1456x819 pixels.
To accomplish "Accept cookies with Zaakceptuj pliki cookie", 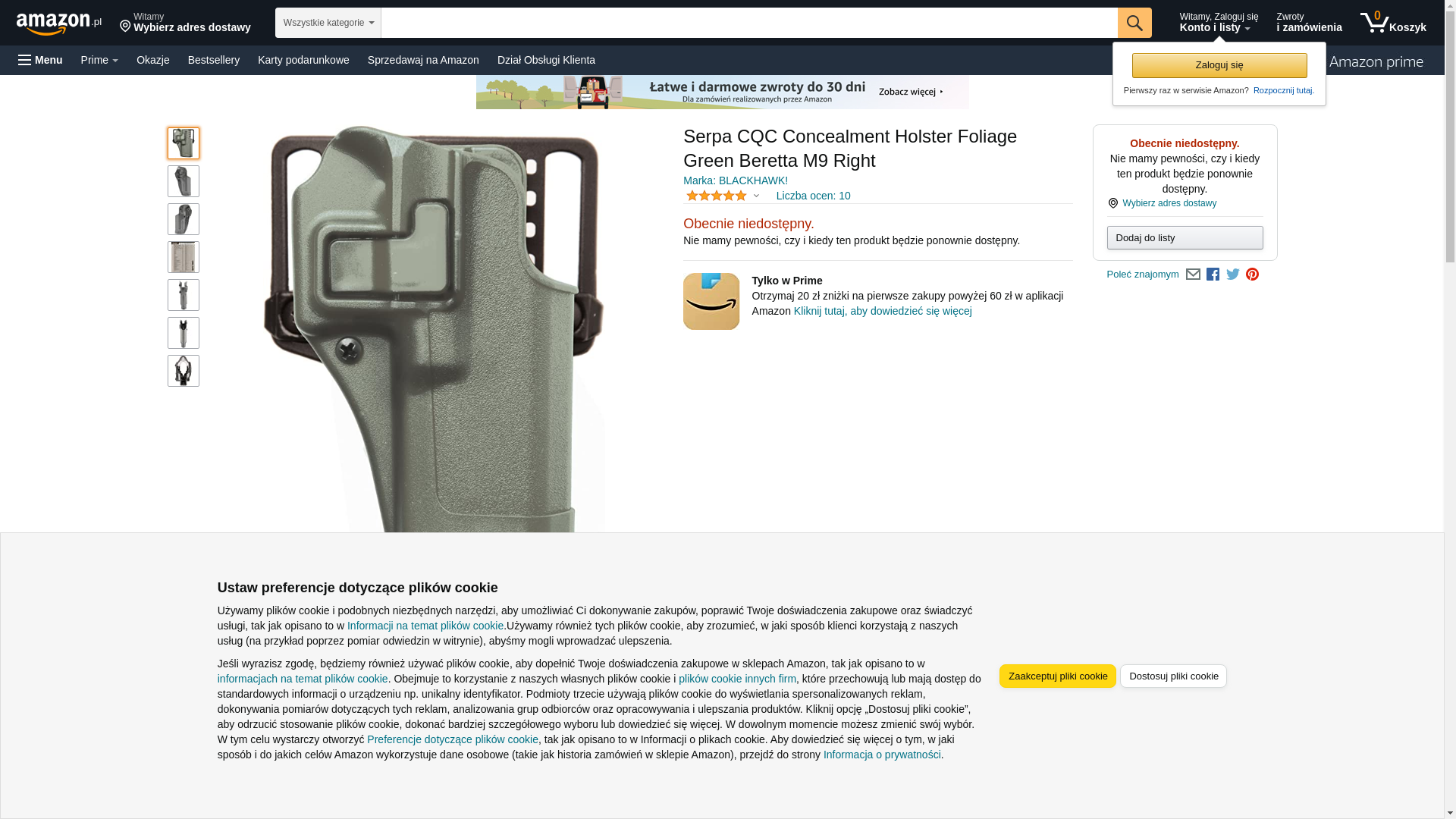I will 1058,676.
